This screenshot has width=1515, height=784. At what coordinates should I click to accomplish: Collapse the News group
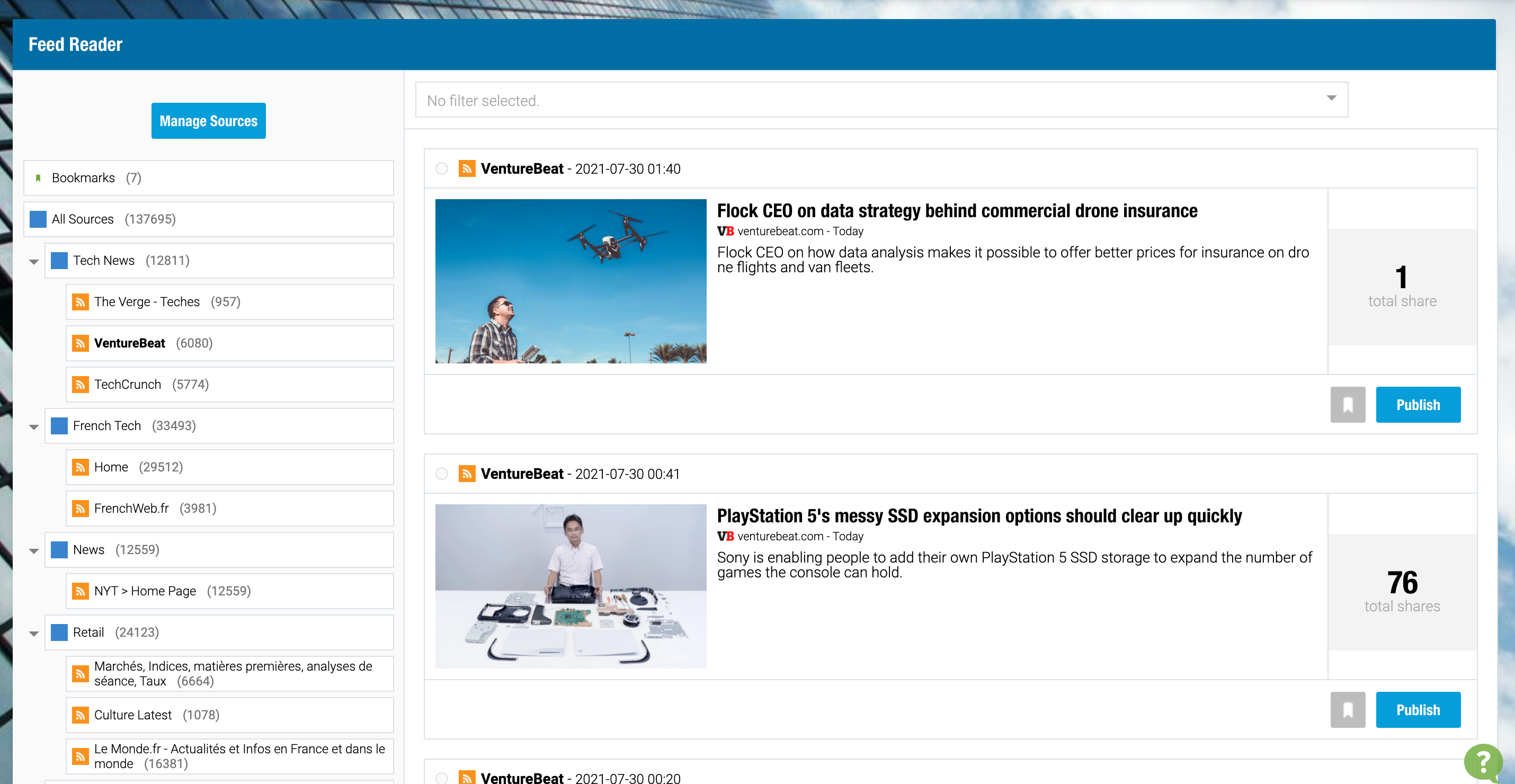pyautogui.click(x=34, y=551)
